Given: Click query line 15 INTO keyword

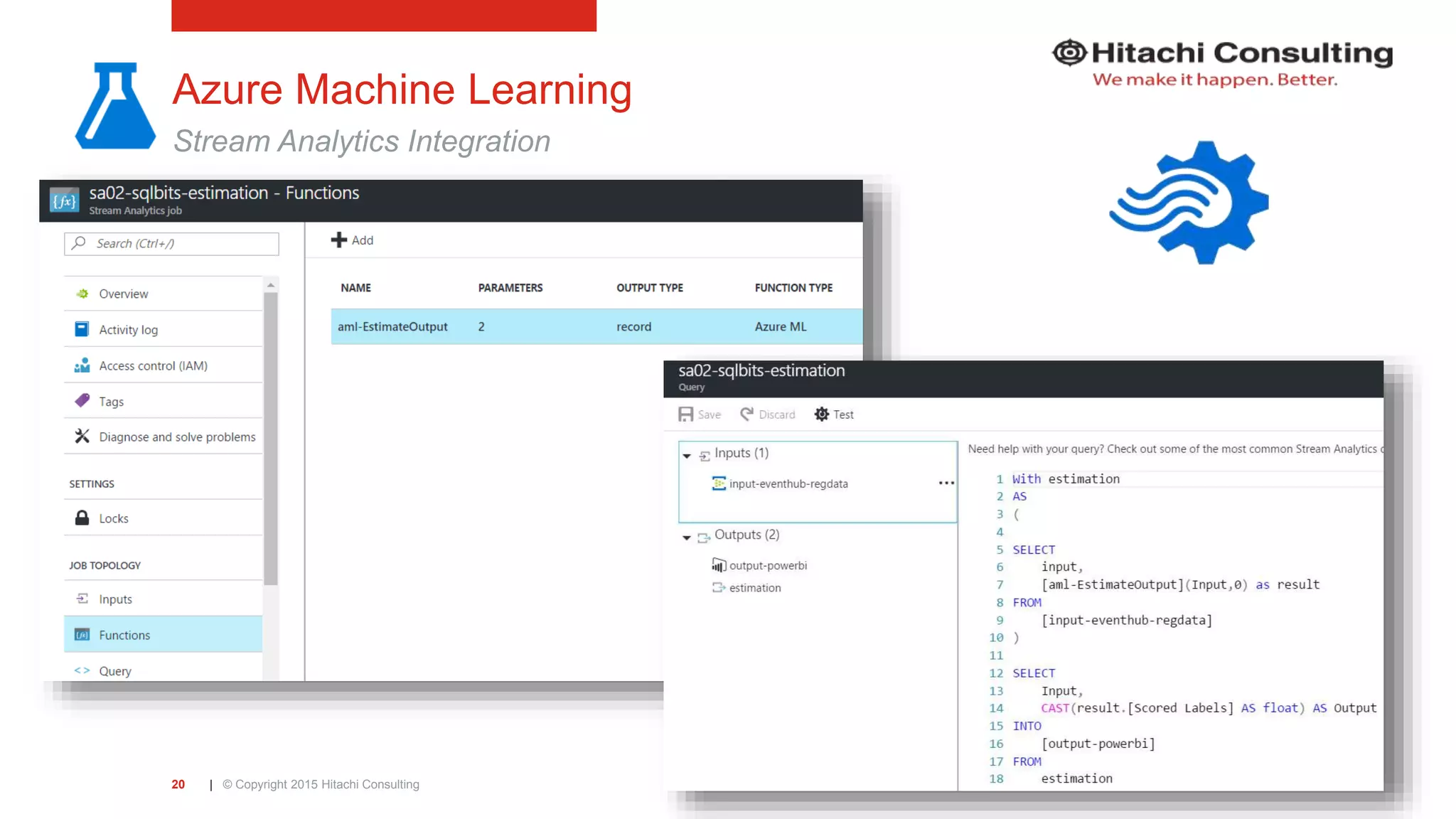Looking at the screenshot, I should click(1027, 726).
